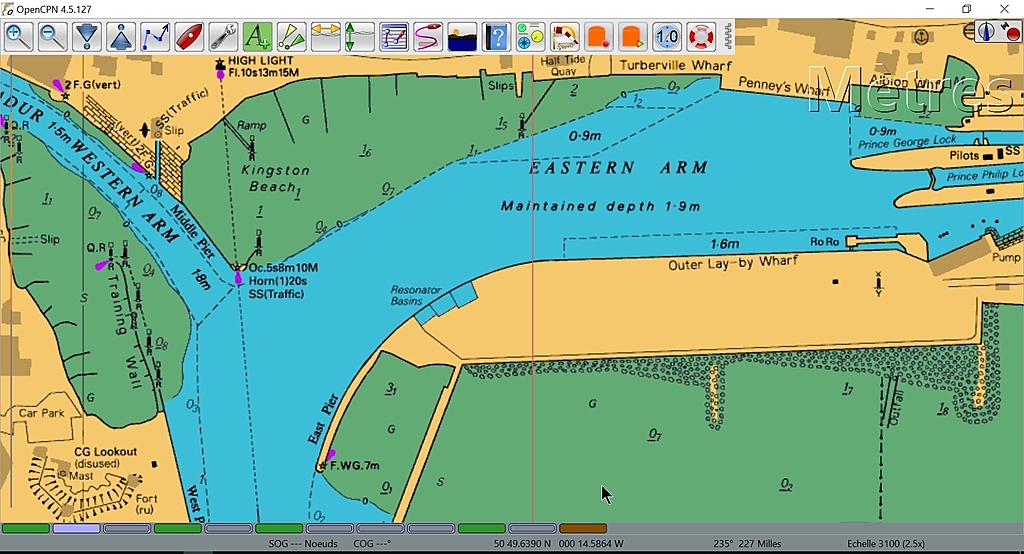Click the 'Ro Ro' label
Viewport: 1024px width, 554px height.
point(824,242)
